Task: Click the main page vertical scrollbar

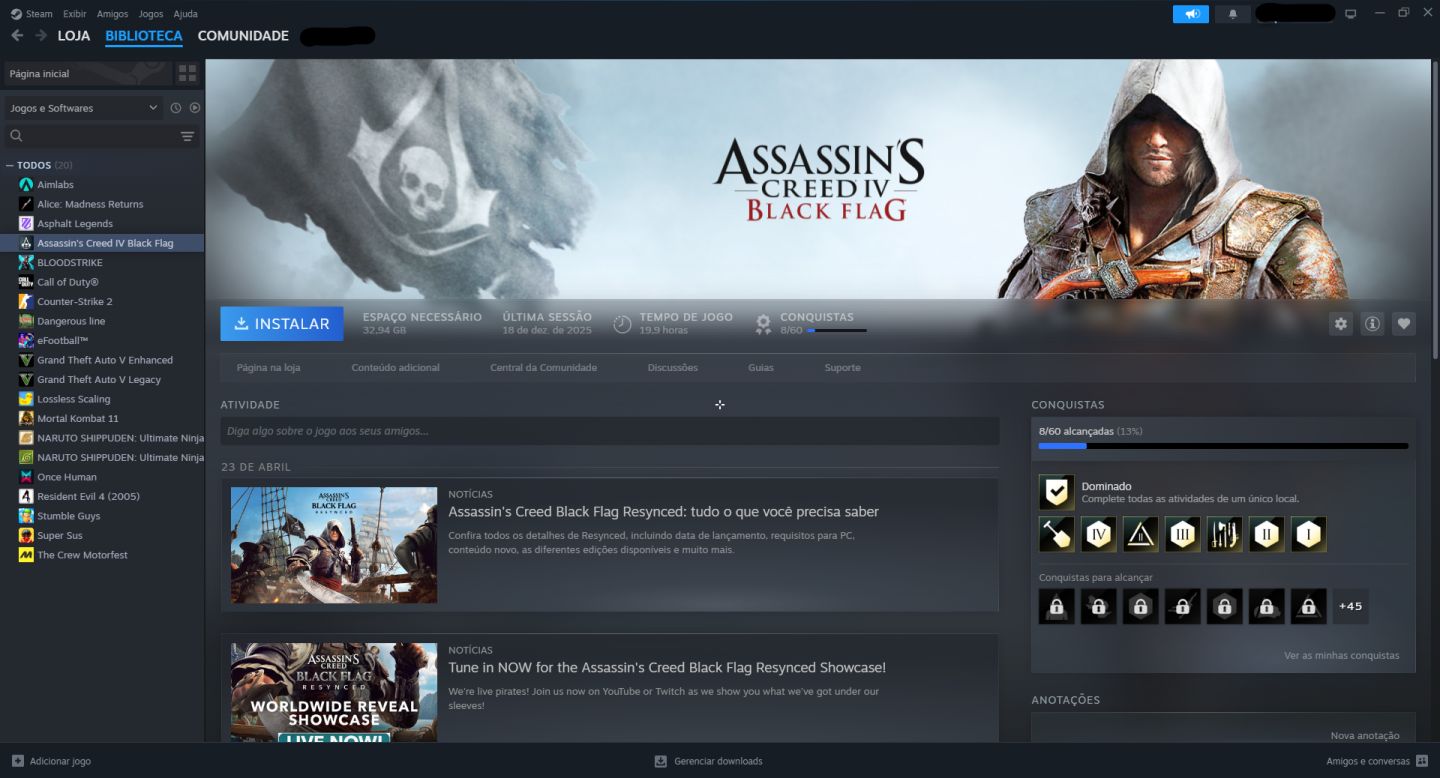Action: [x=1436, y=210]
